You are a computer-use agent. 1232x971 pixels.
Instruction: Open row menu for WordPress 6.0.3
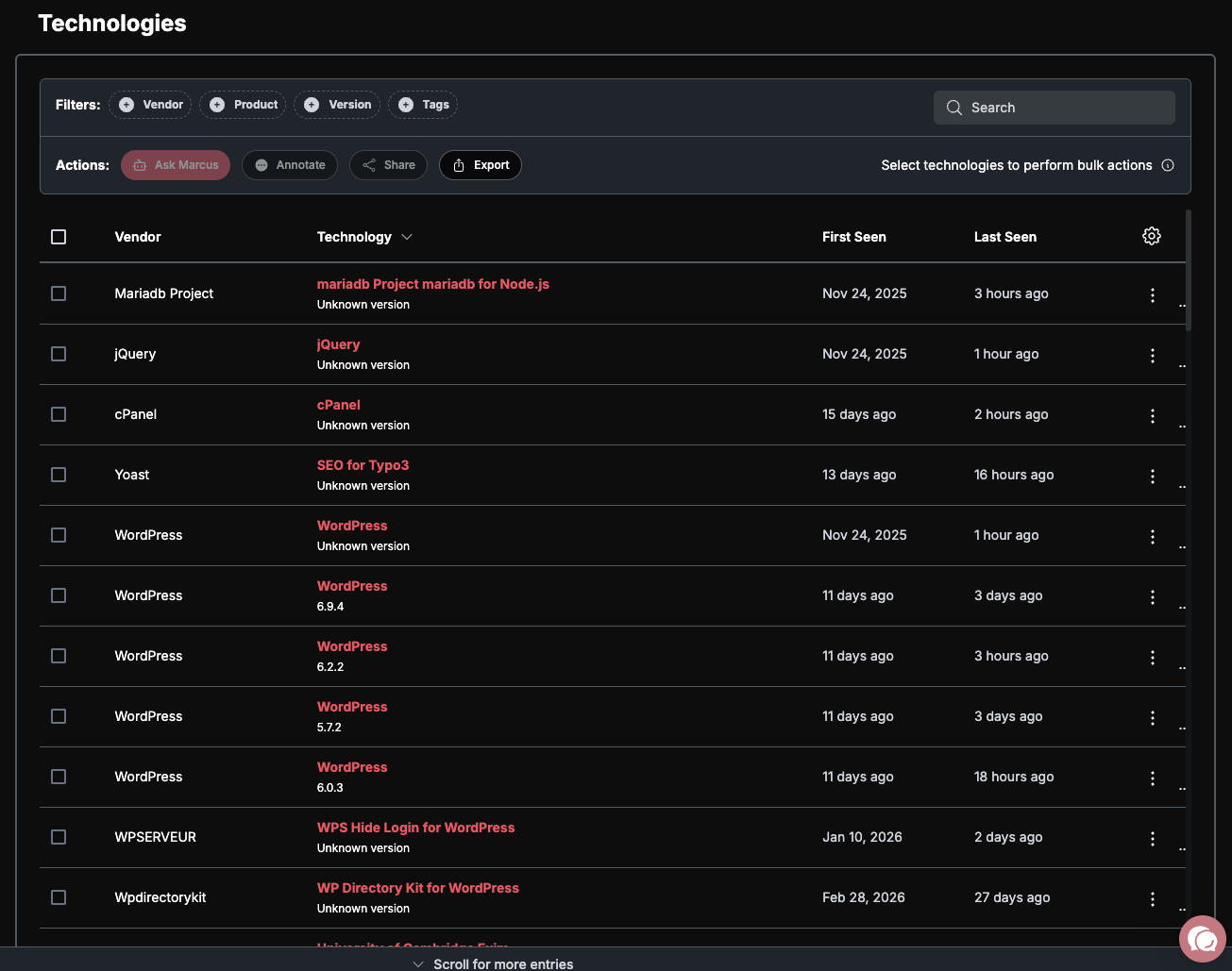1153,778
